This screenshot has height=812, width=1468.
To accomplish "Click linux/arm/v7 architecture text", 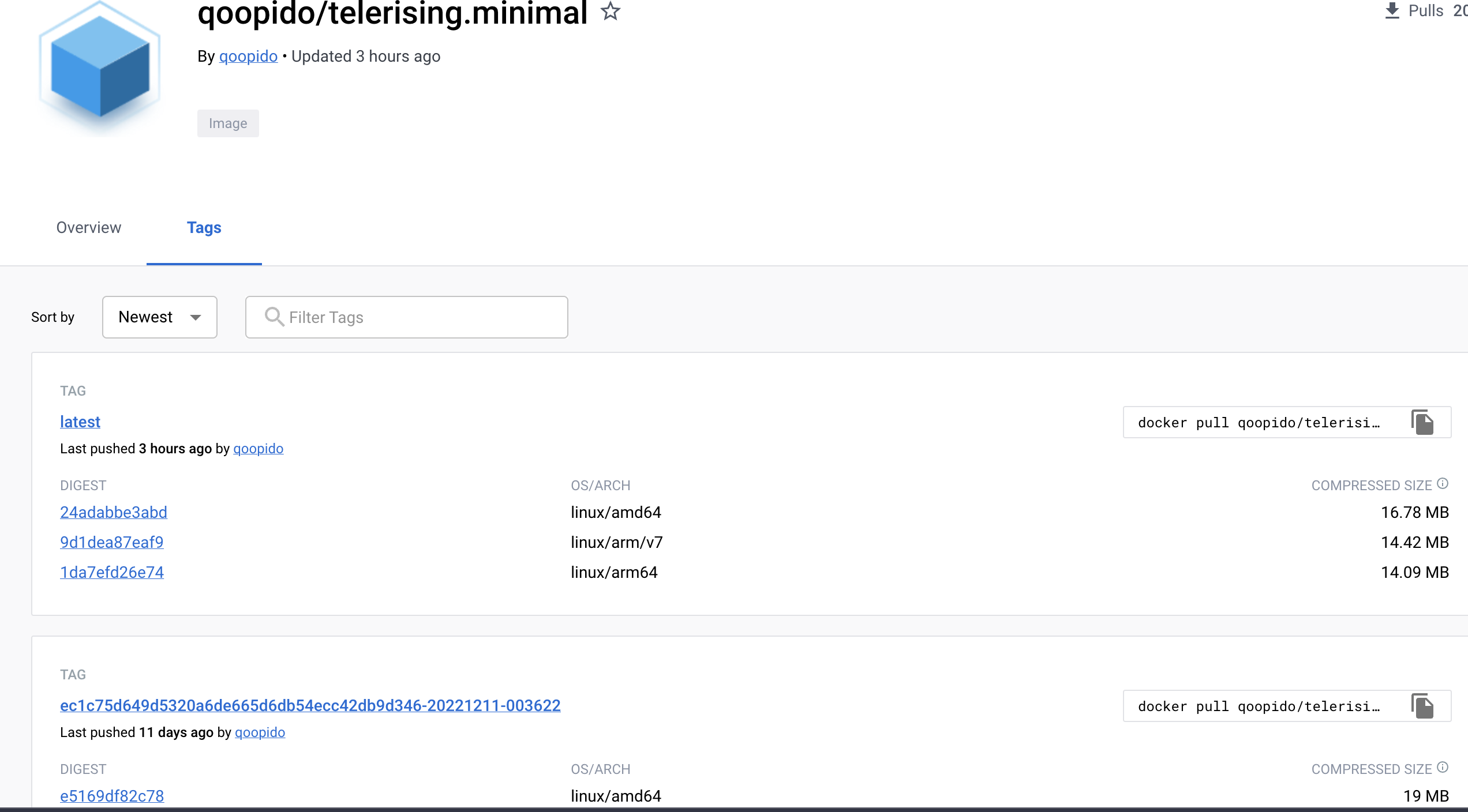I will (617, 542).
